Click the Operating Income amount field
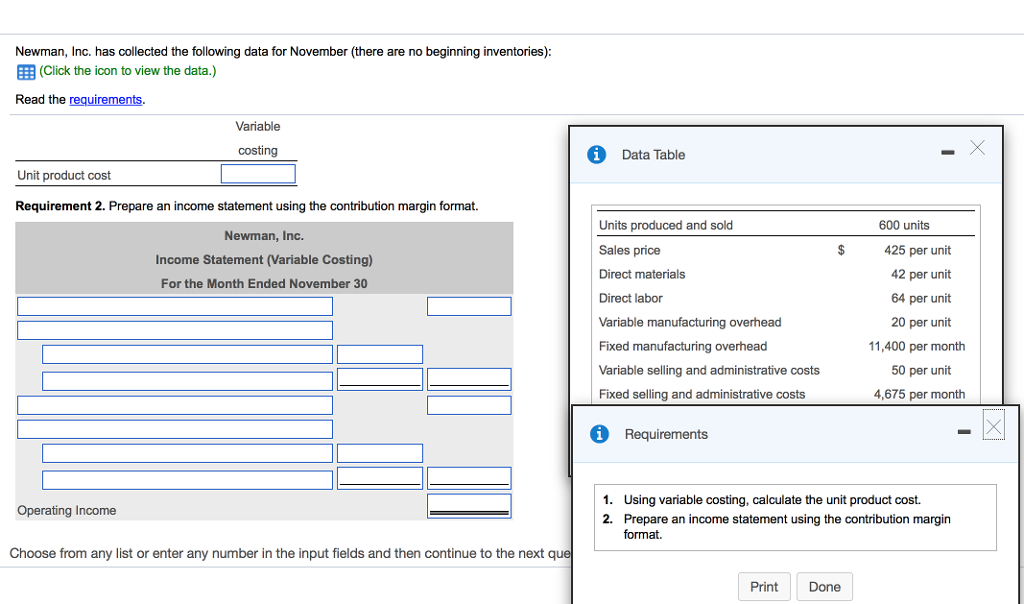1024x604 pixels. click(x=469, y=506)
